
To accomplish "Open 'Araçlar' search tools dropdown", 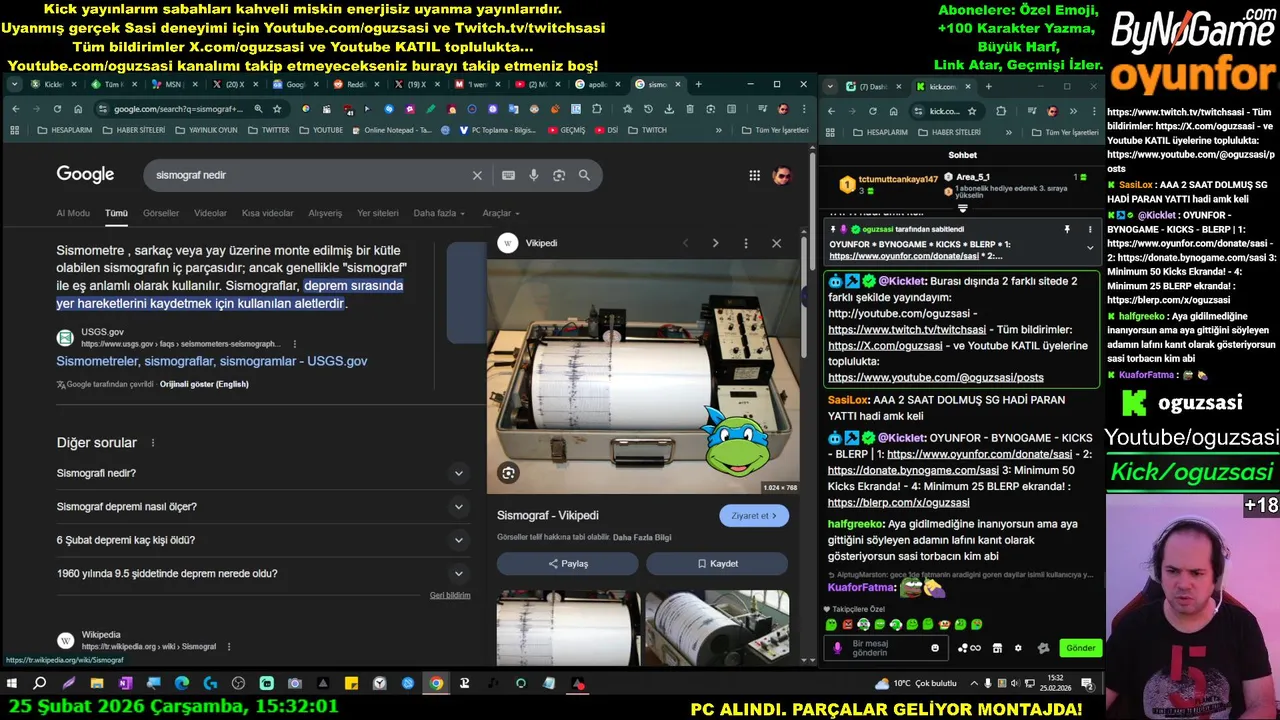I will coord(501,213).
